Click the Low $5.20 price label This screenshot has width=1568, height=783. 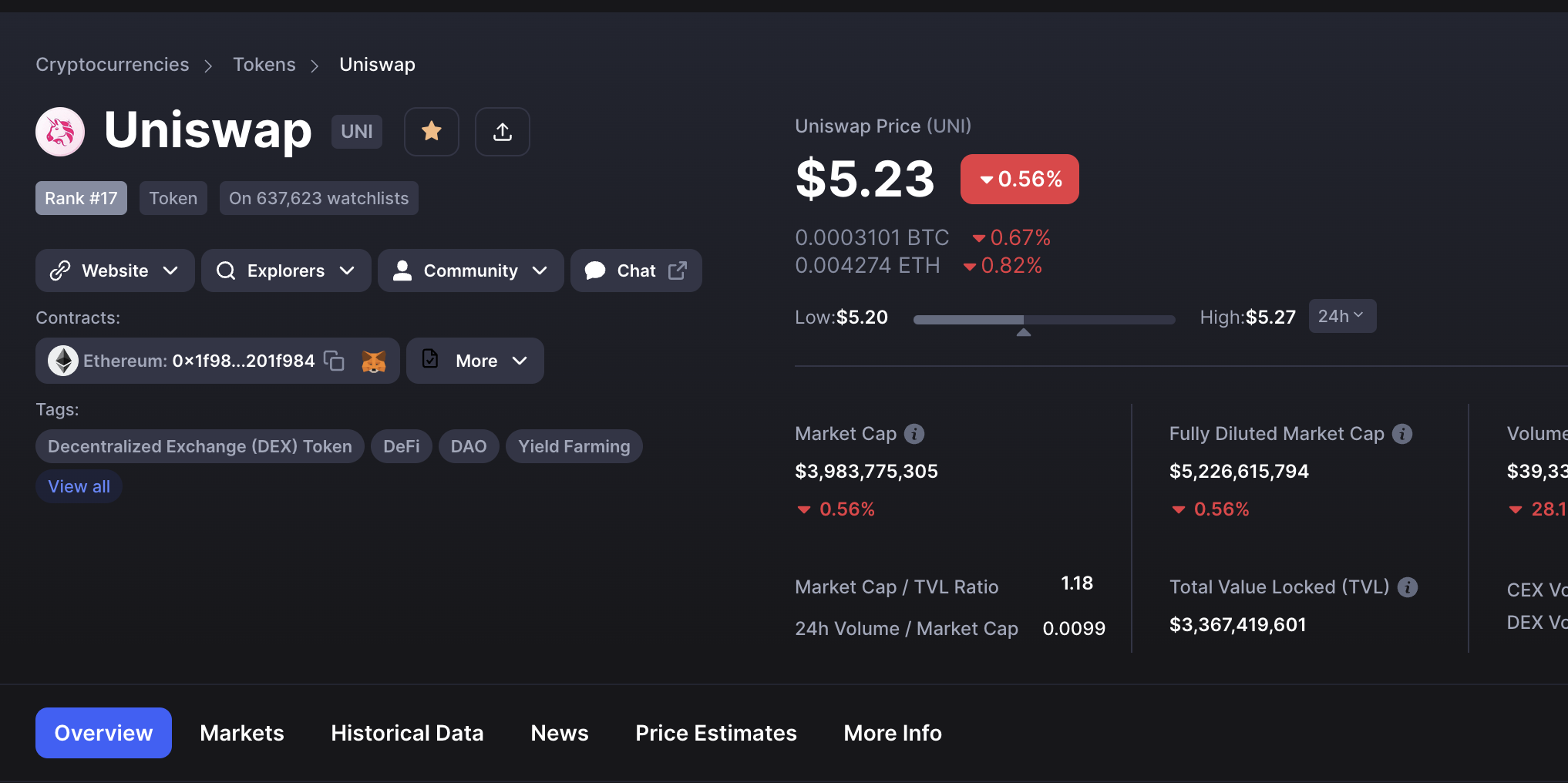842,317
